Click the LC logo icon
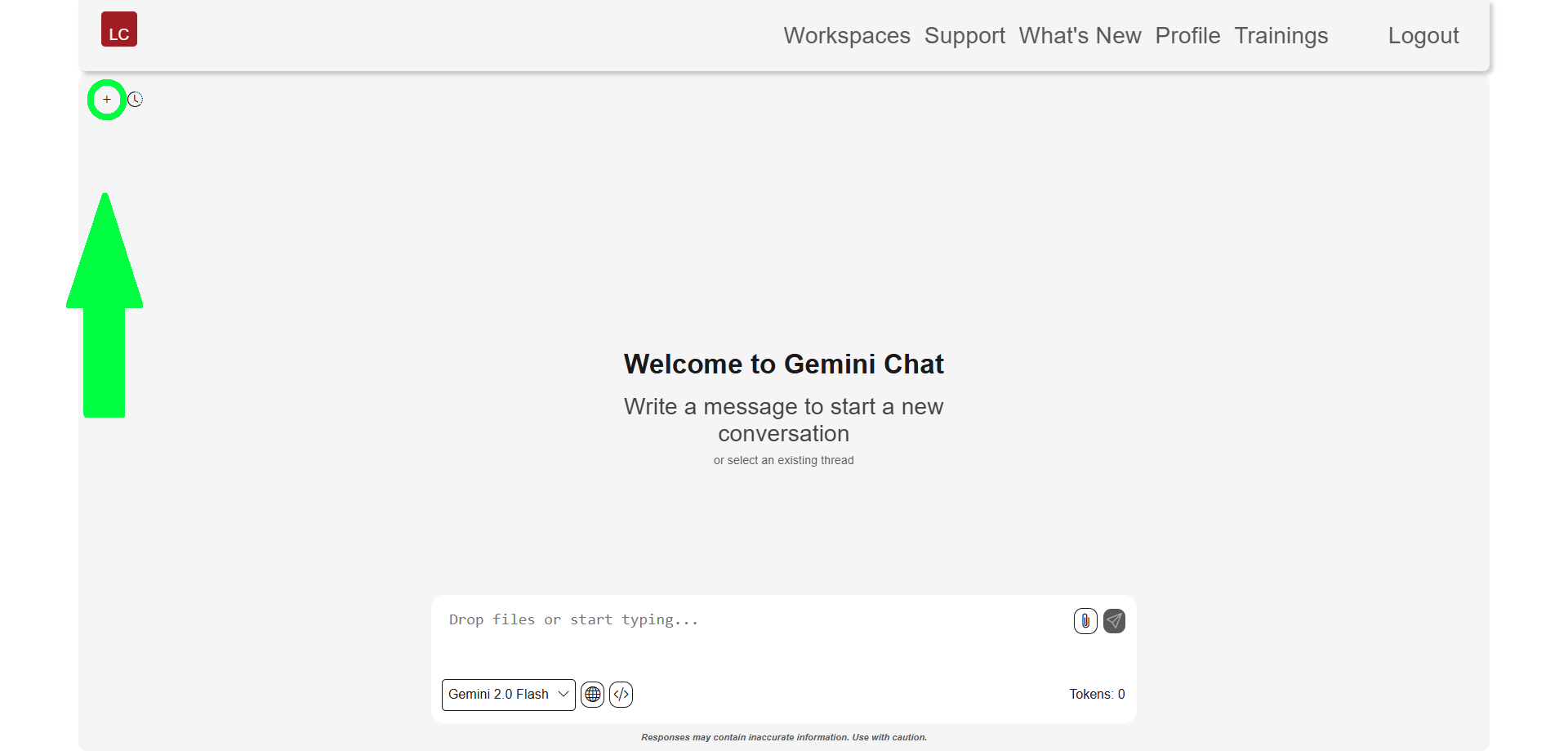Viewport: 1568px width, 751px height. click(x=119, y=29)
